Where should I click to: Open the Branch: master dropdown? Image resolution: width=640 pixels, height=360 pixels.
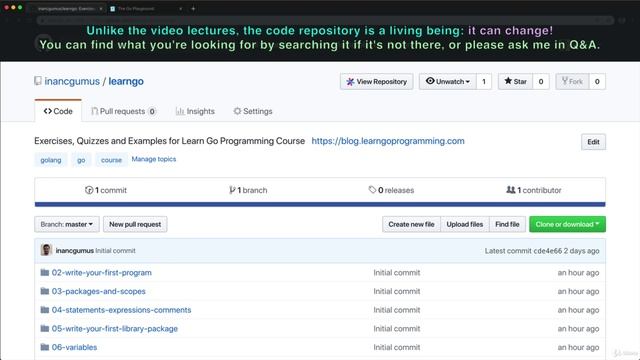pyautogui.click(x=67, y=224)
